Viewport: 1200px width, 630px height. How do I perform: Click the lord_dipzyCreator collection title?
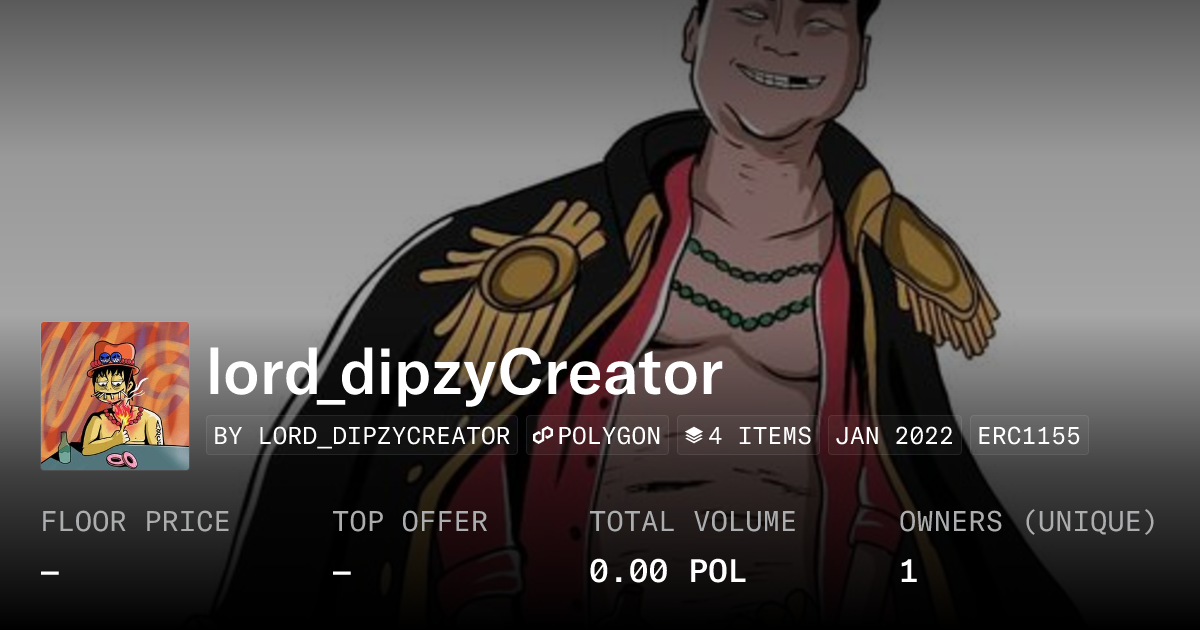(465, 373)
